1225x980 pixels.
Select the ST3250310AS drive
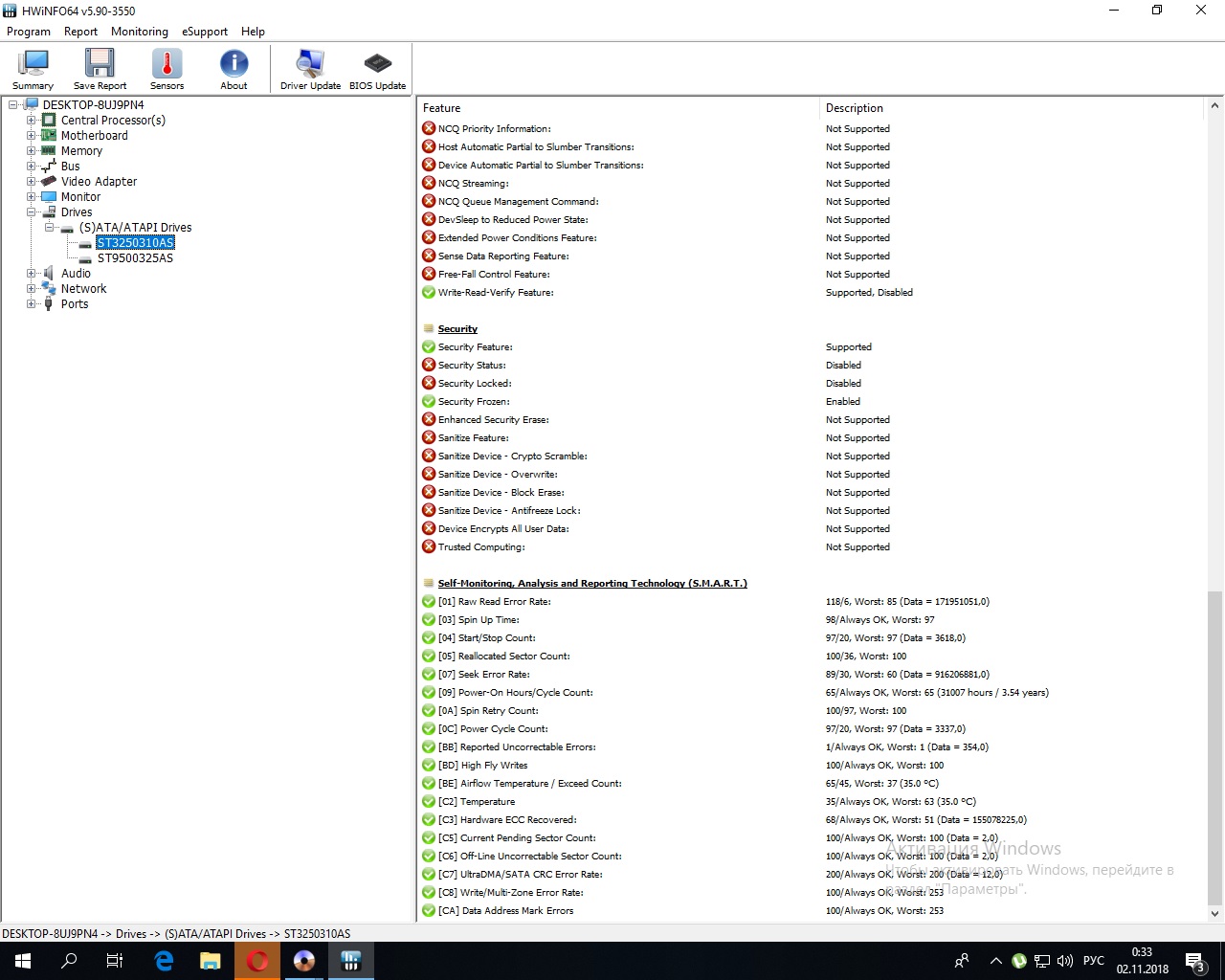click(x=135, y=243)
